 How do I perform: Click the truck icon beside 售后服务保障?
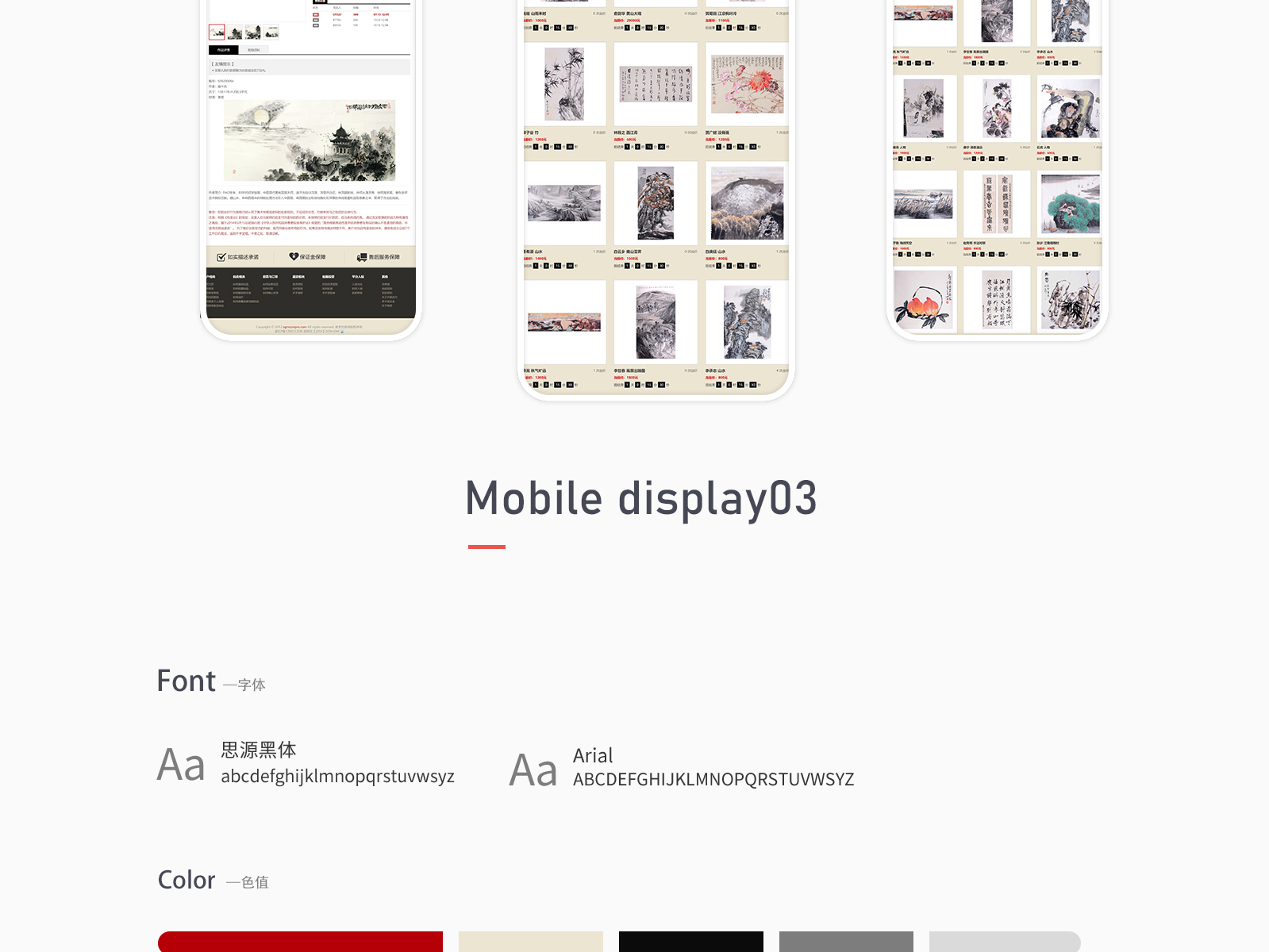pyautogui.click(x=362, y=257)
